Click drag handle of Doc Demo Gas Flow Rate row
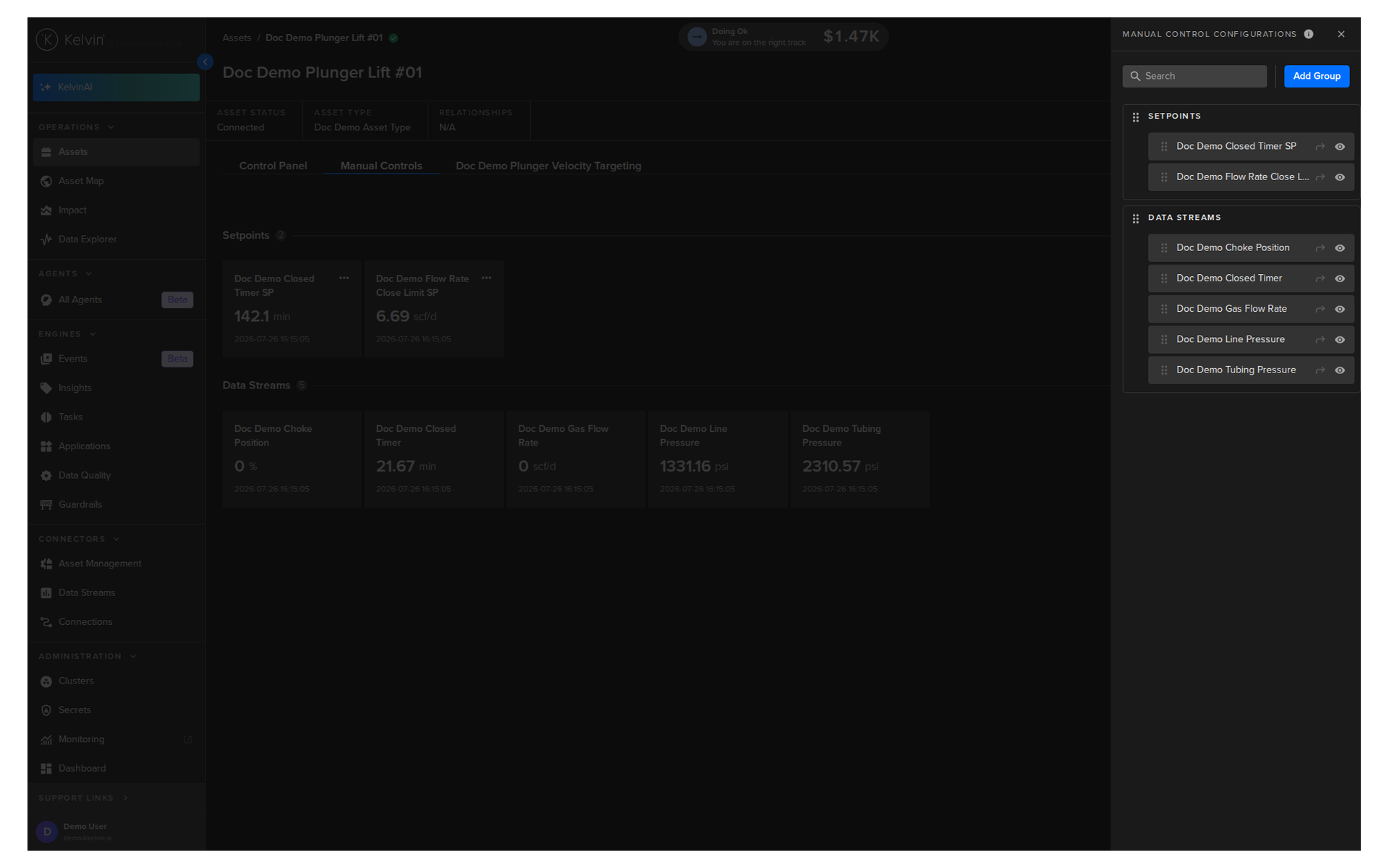This screenshot has width=1389, height=868. click(1164, 309)
